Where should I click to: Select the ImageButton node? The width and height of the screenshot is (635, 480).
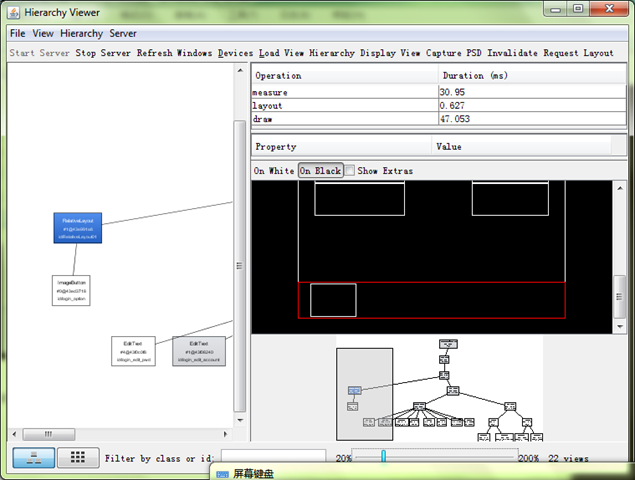[71, 290]
